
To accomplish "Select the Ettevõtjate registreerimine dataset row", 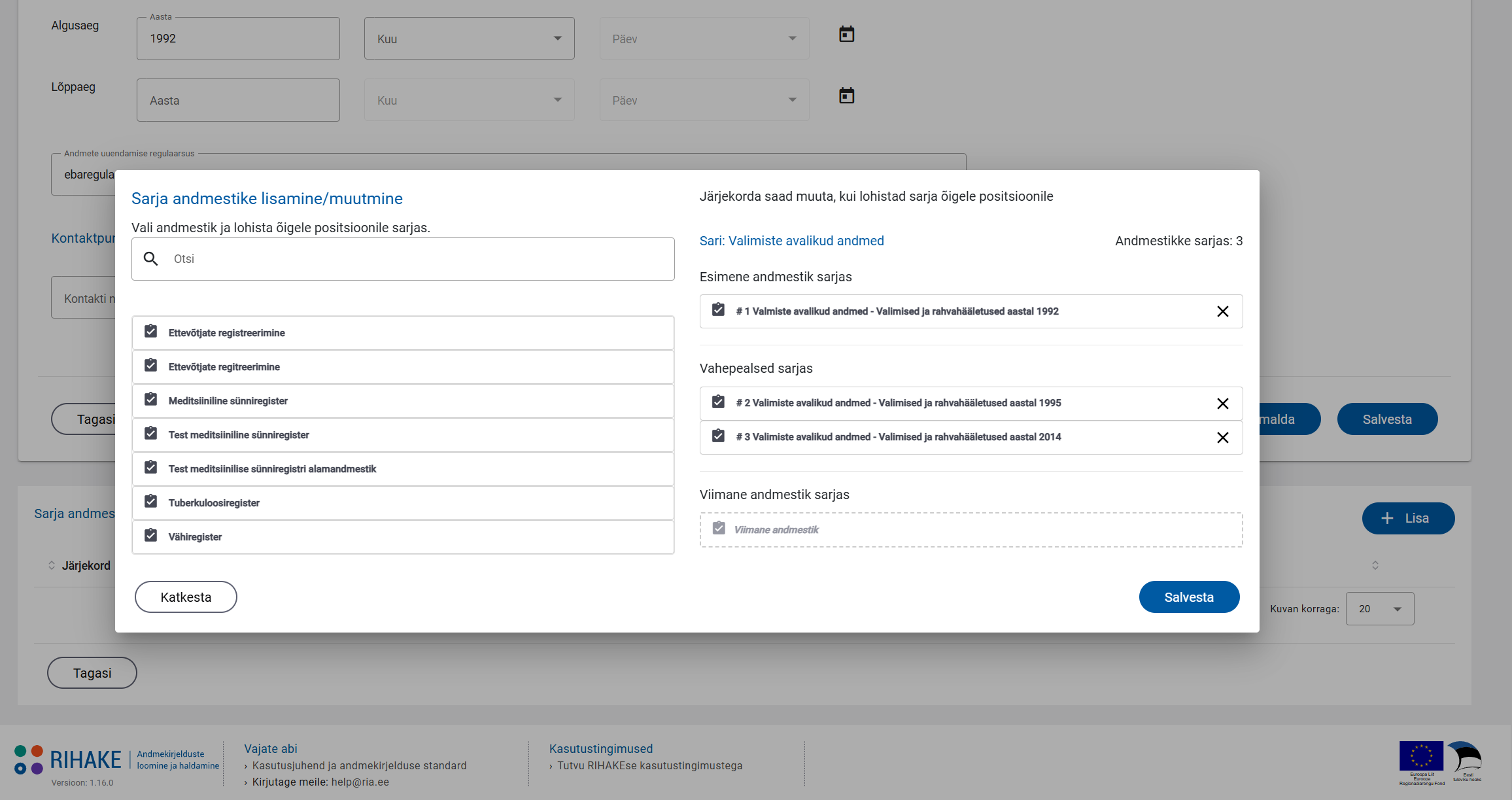I will point(402,333).
